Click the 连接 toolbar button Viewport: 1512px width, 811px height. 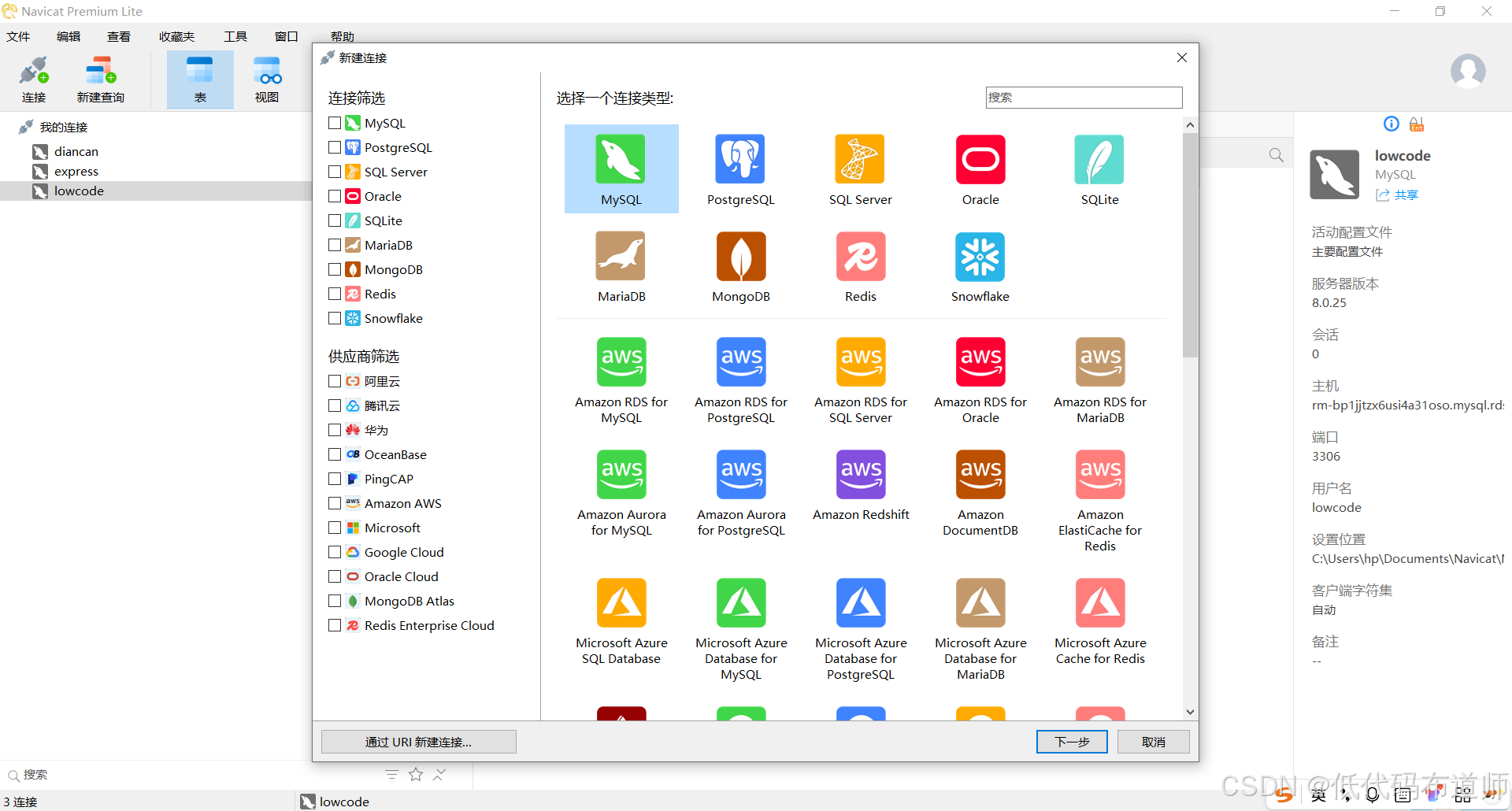tap(34, 80)
